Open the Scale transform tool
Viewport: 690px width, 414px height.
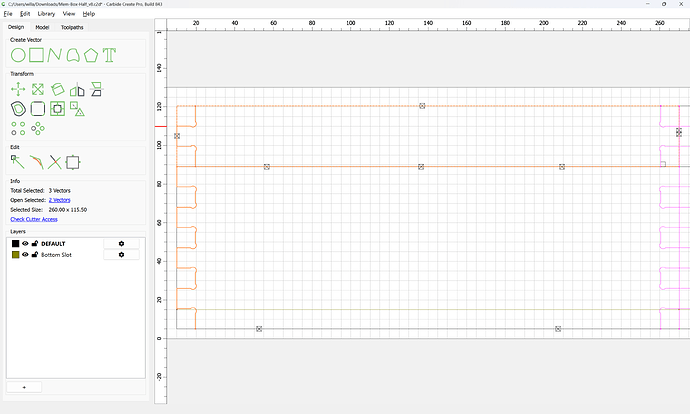click(x=38, y=89)
